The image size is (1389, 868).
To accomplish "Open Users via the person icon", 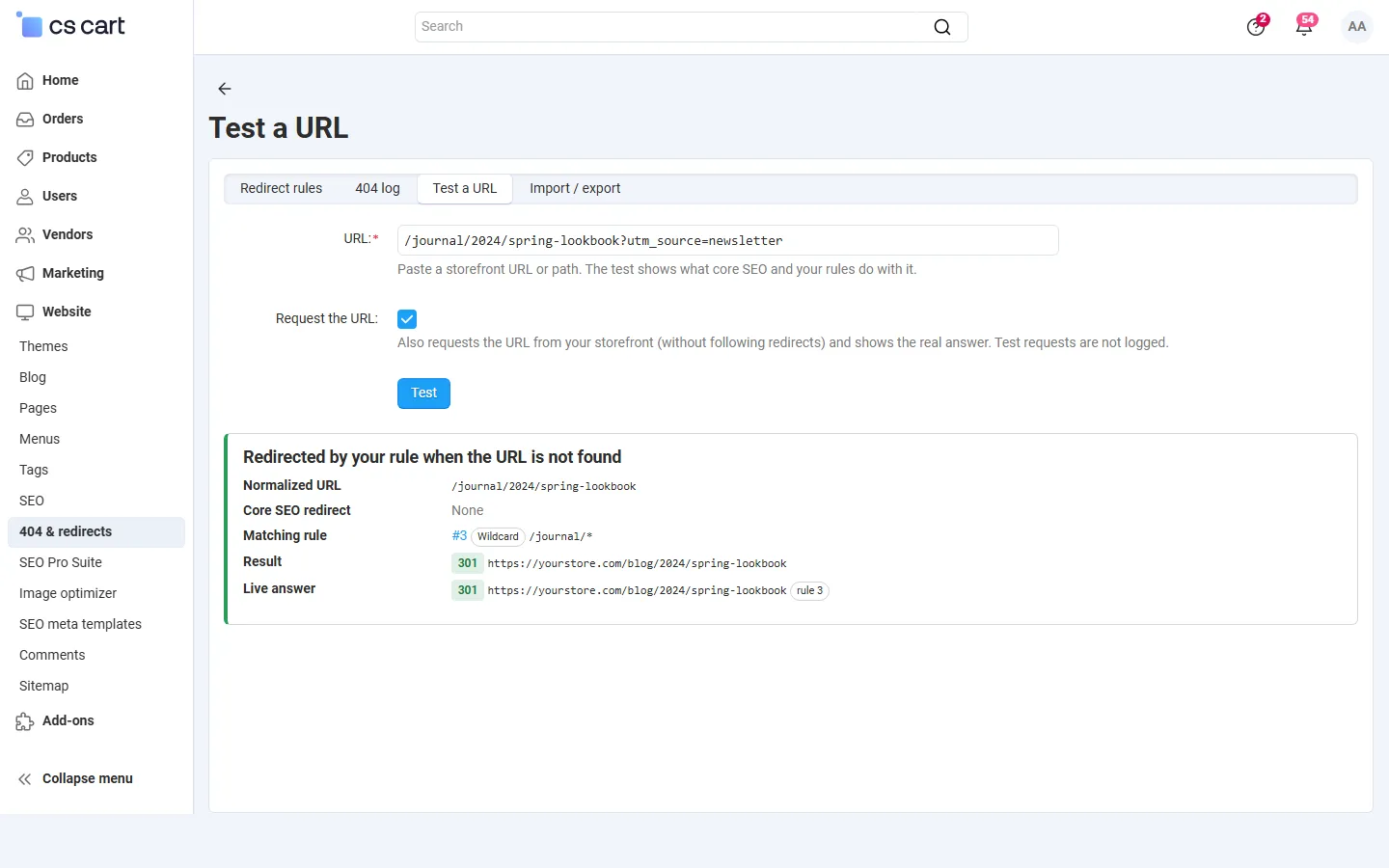I will click(25, 197).
